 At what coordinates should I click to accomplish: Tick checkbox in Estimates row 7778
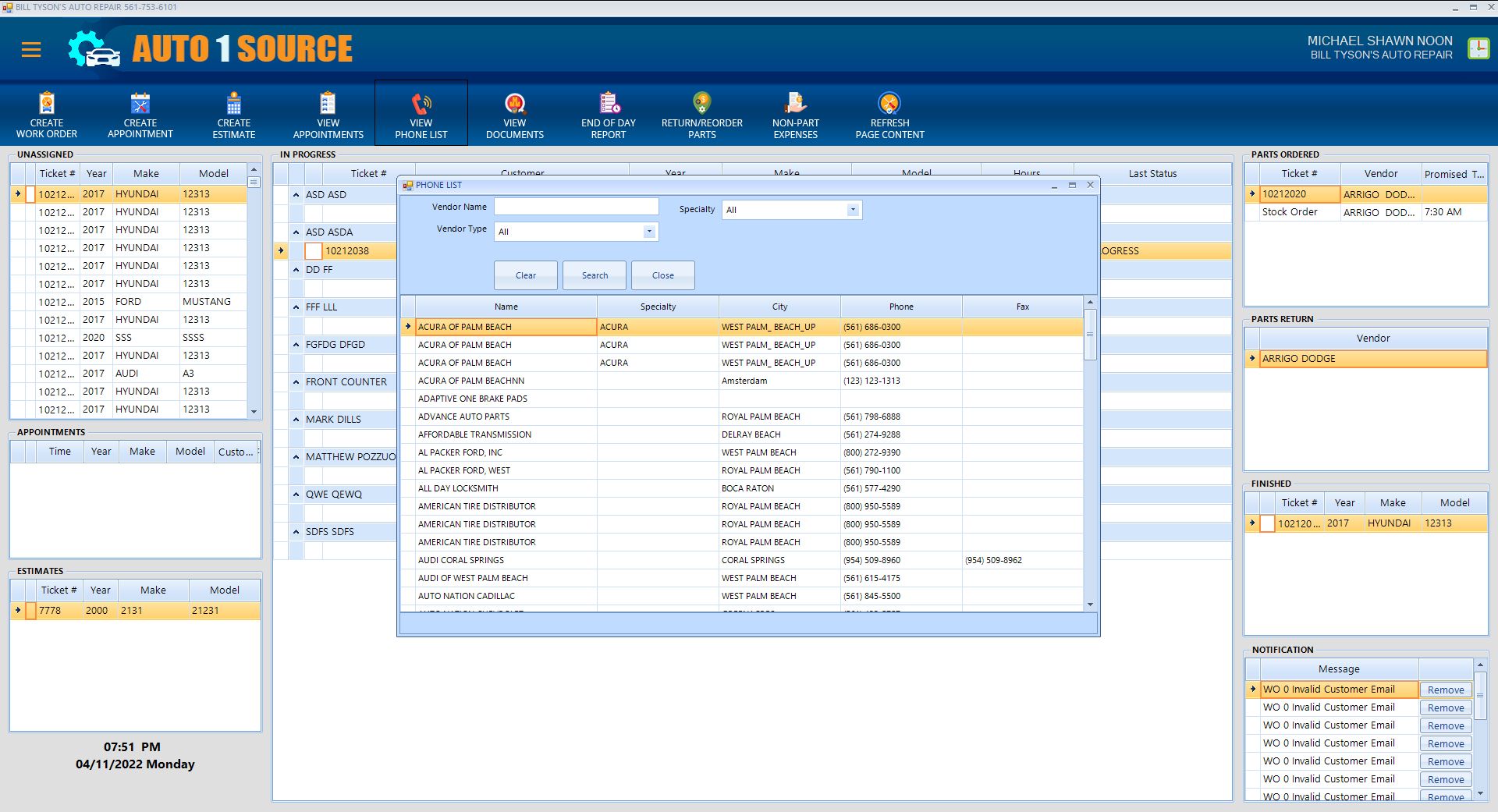(30, 611)
